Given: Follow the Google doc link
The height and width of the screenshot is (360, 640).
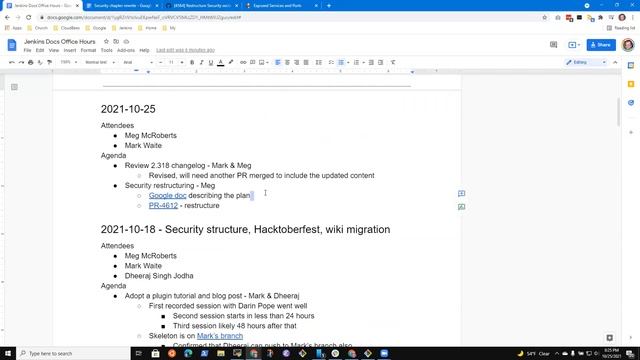Looking at the screenshot, I should tap(167, 196).
